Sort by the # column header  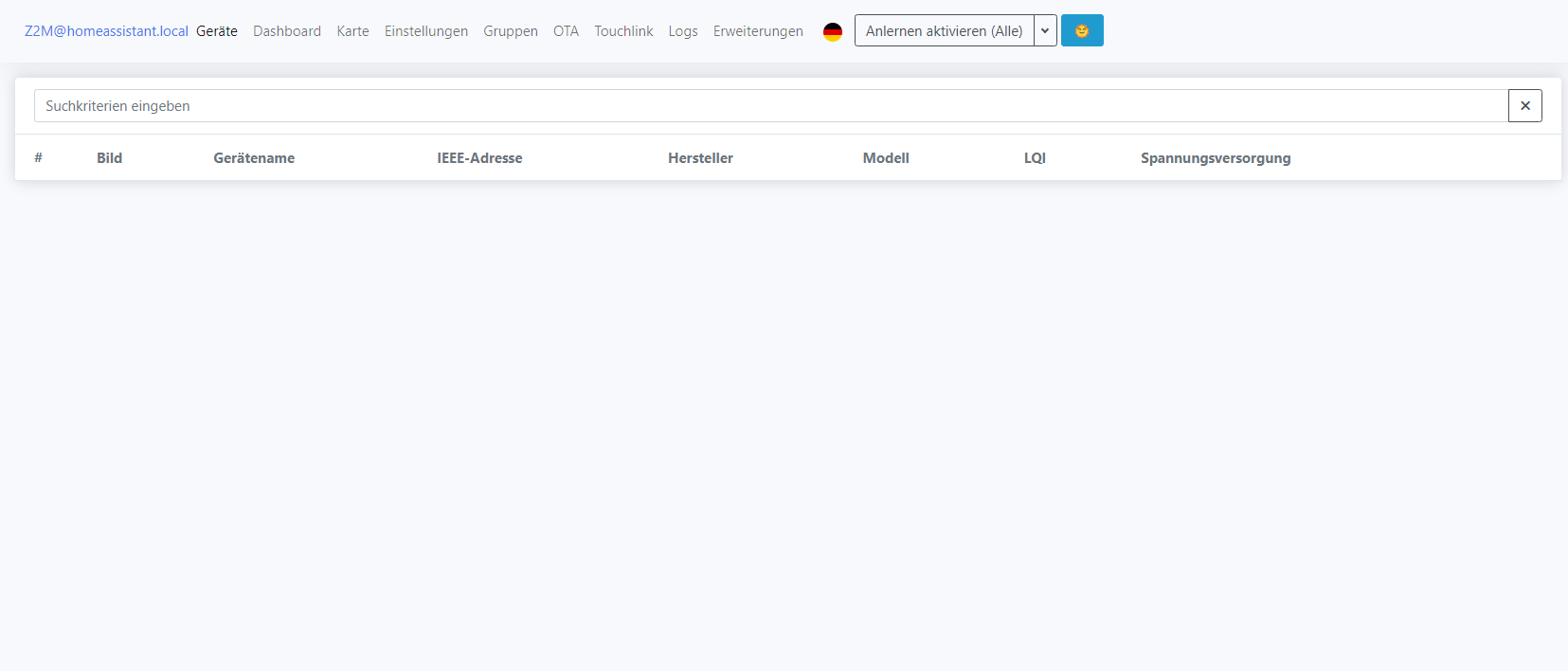[38, 158]
